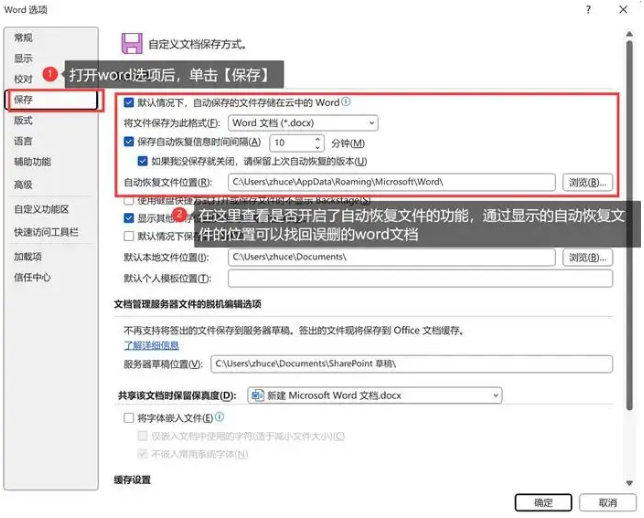644x518 pixels.
Task: Click the help question mark icon
Action: [588, 9]
